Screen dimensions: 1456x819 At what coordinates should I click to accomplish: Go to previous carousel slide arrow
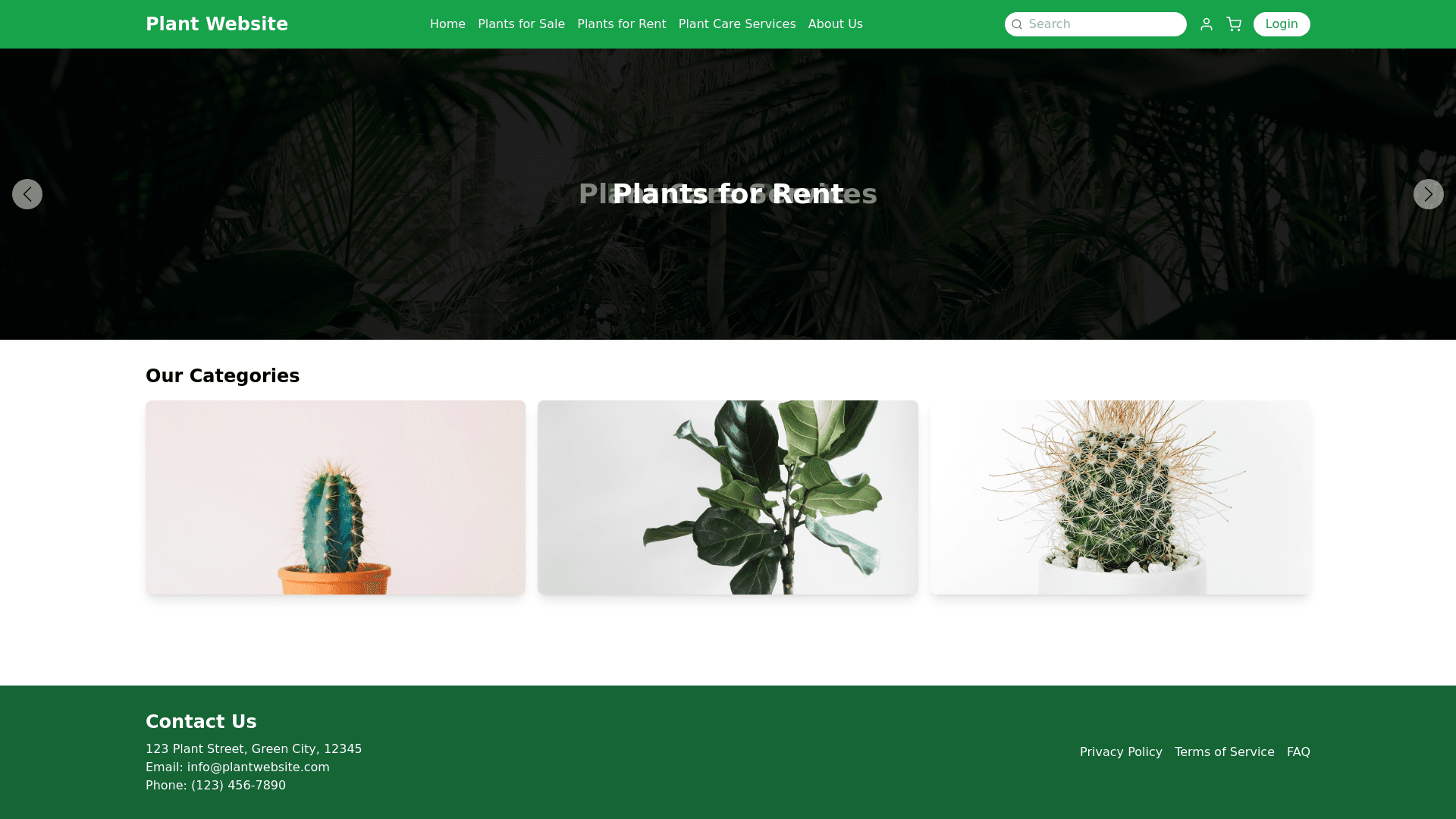27,194
